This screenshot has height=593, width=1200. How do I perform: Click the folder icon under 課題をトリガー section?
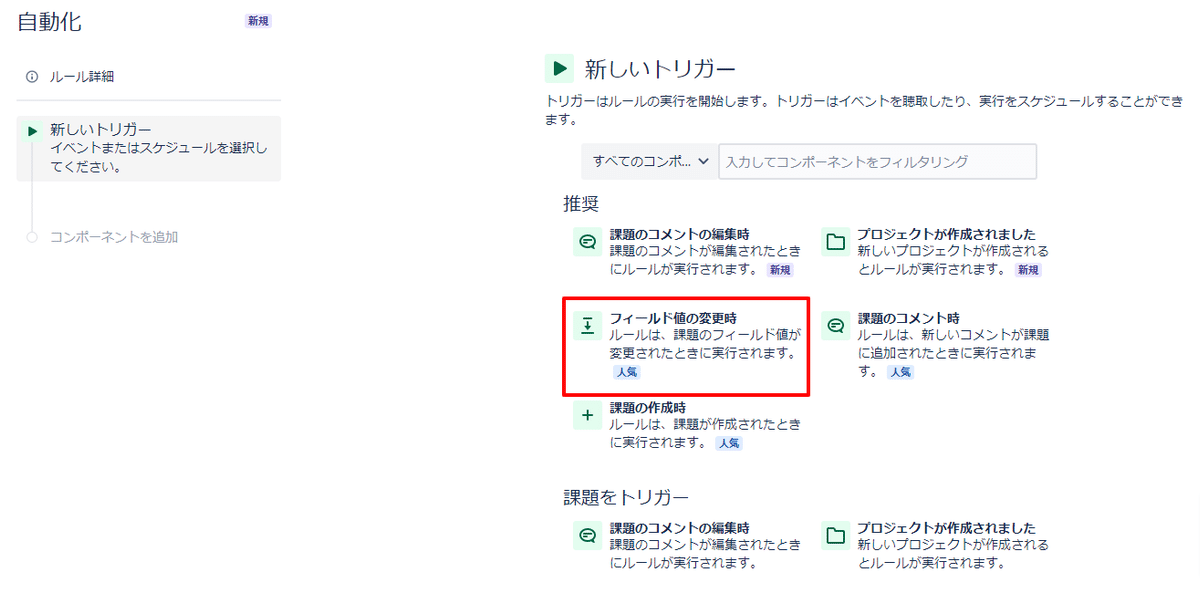834,536
